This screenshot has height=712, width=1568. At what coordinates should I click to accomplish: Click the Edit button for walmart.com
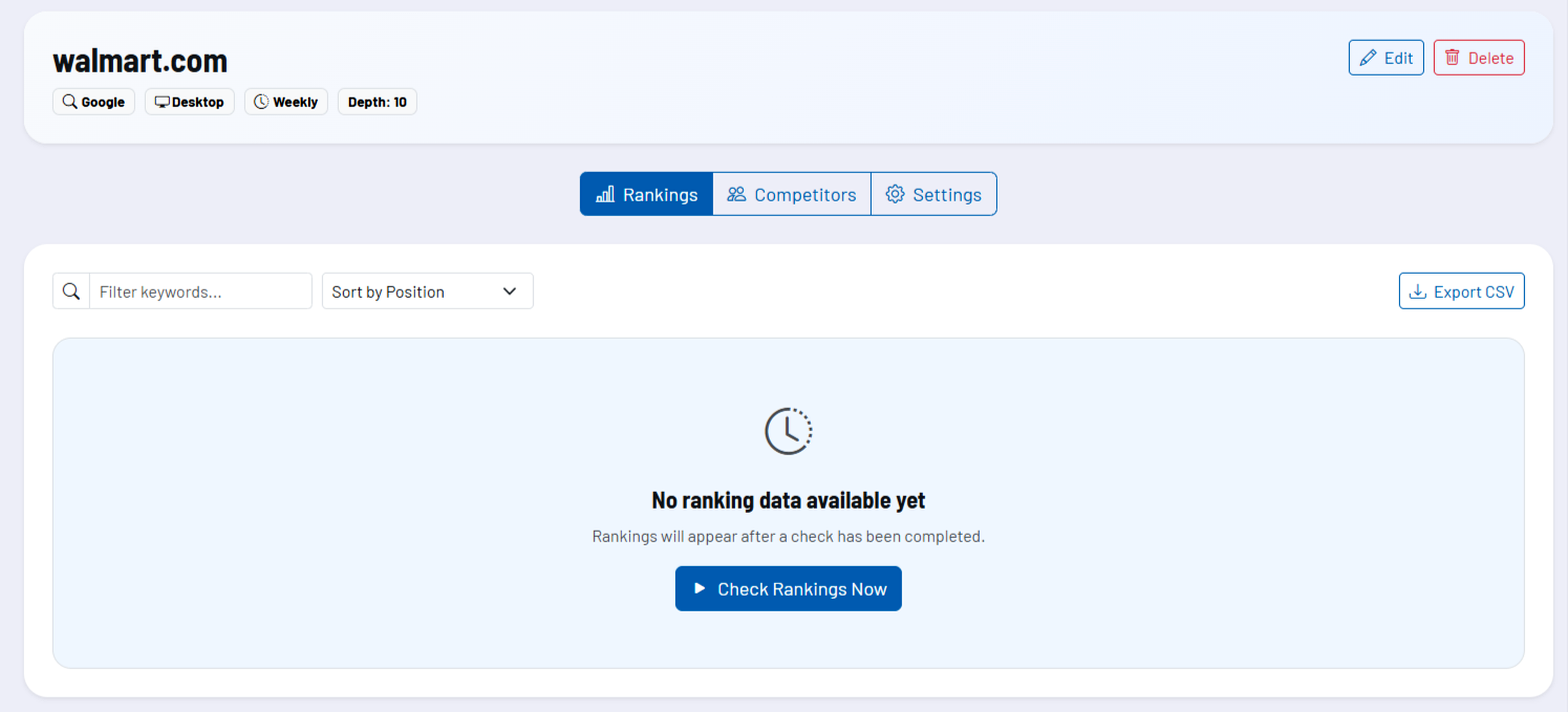click(x=1386, y=58)
